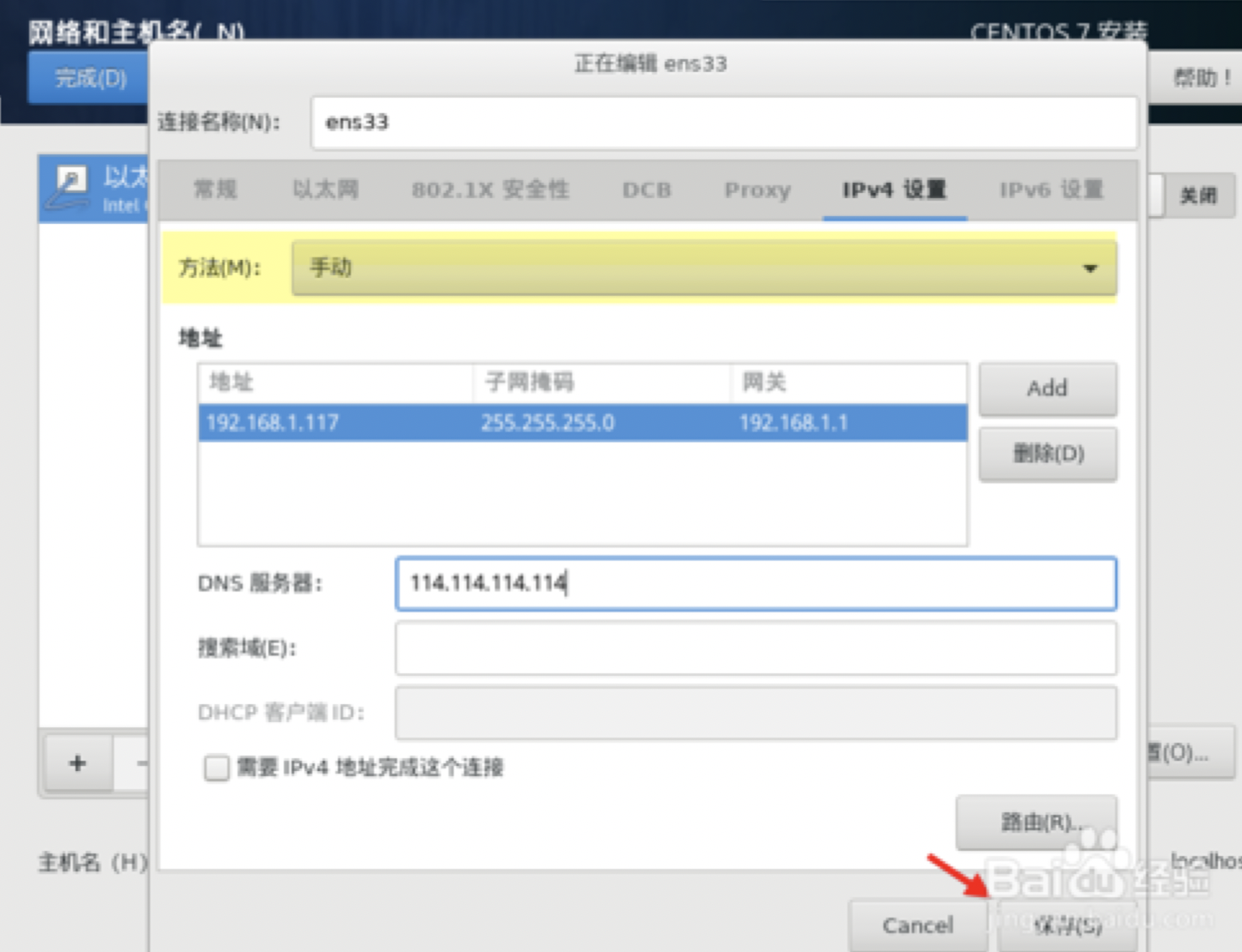This screenshot has height=952, width=1242.
Task: Select gateway cell 192.168.1.1
Action: [x=793, y=423]
